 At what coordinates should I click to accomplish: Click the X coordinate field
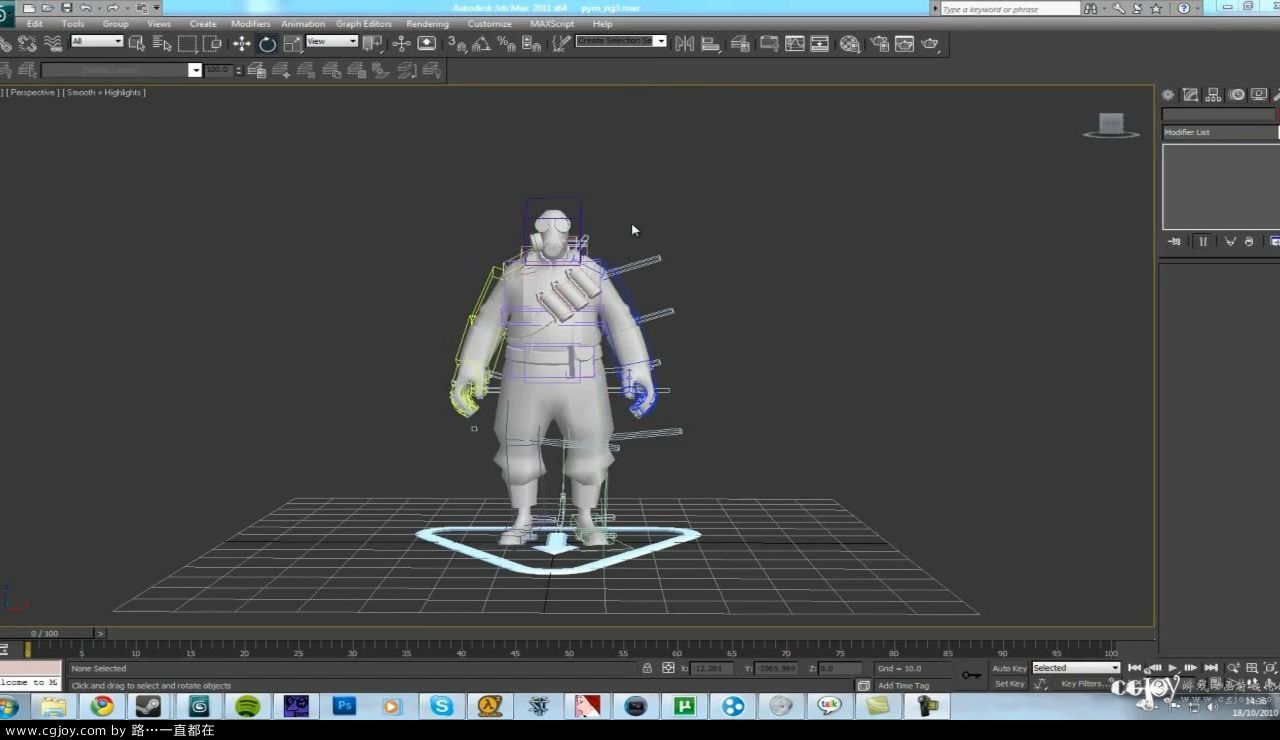(x=712, y=668)
